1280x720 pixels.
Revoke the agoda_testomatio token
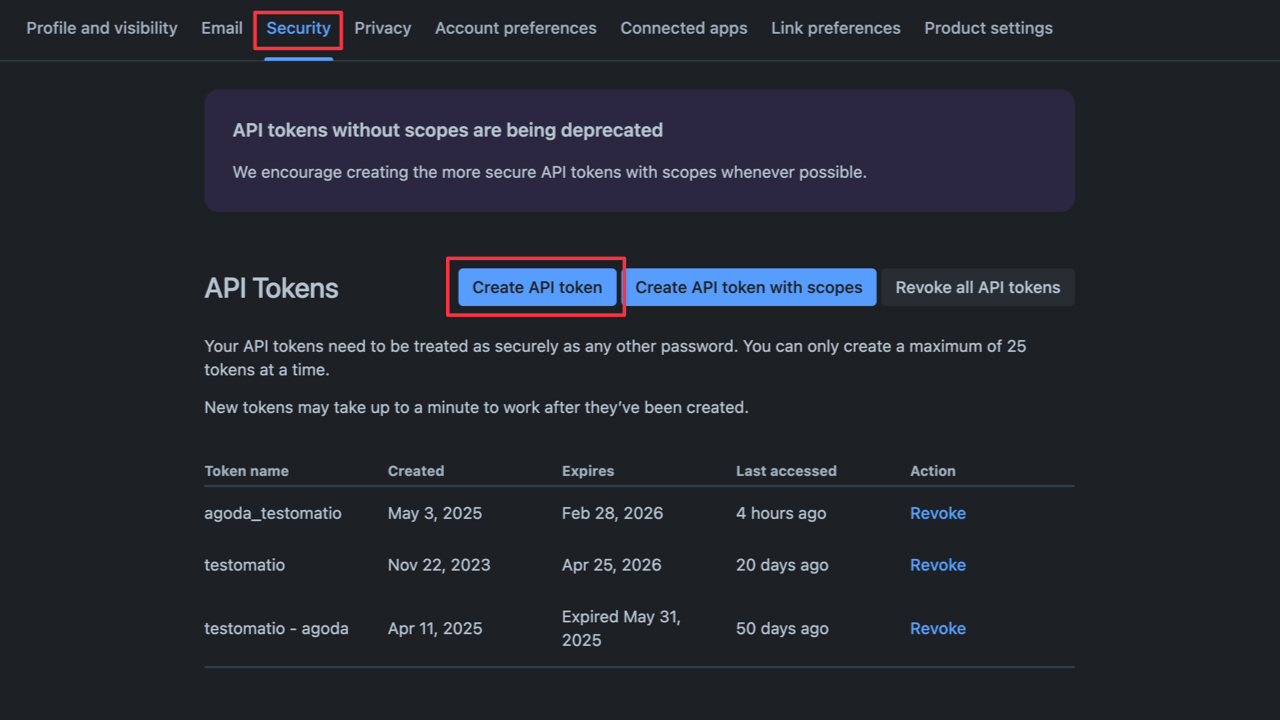(x=937, y=513)
